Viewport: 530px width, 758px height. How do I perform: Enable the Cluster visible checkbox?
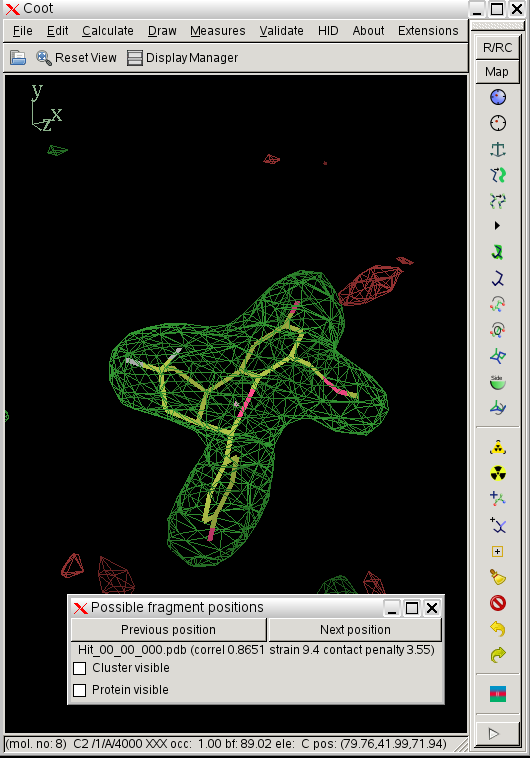tap(79, 668)
